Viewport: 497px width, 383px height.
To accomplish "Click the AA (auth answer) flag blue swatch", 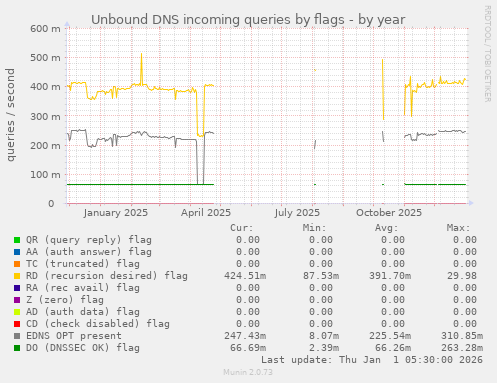I will click(x=17, y=252).
